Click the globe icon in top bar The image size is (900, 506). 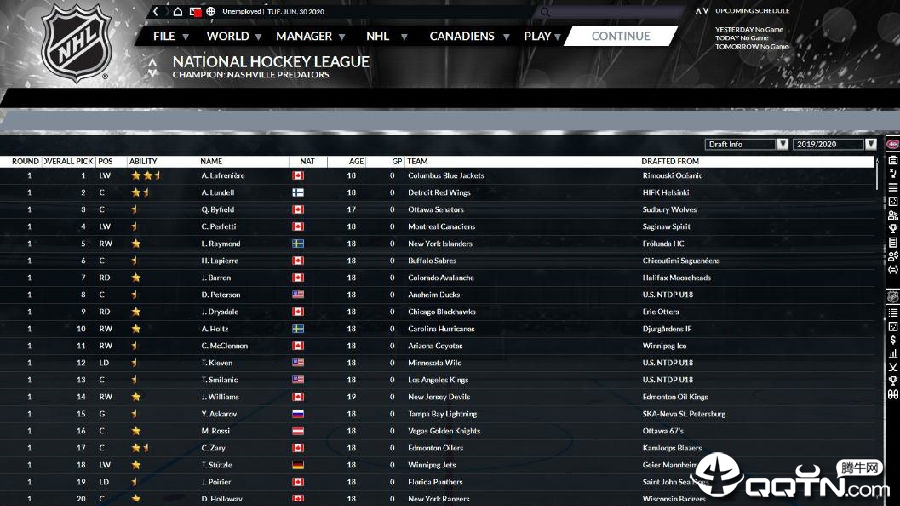coord(211,11)
